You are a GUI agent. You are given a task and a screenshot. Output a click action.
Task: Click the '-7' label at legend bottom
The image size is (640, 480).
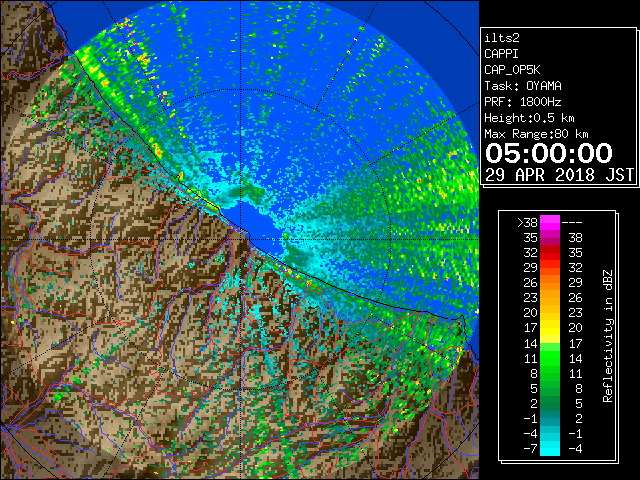530,449
